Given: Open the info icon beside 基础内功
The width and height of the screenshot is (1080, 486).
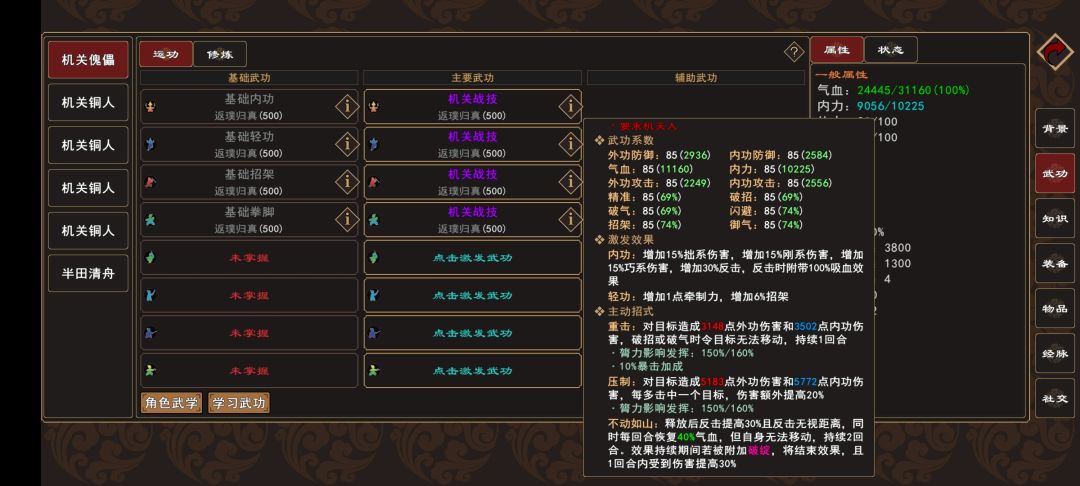Looking at the screenshot, I should pyautogui.click(x=347, y=106).
